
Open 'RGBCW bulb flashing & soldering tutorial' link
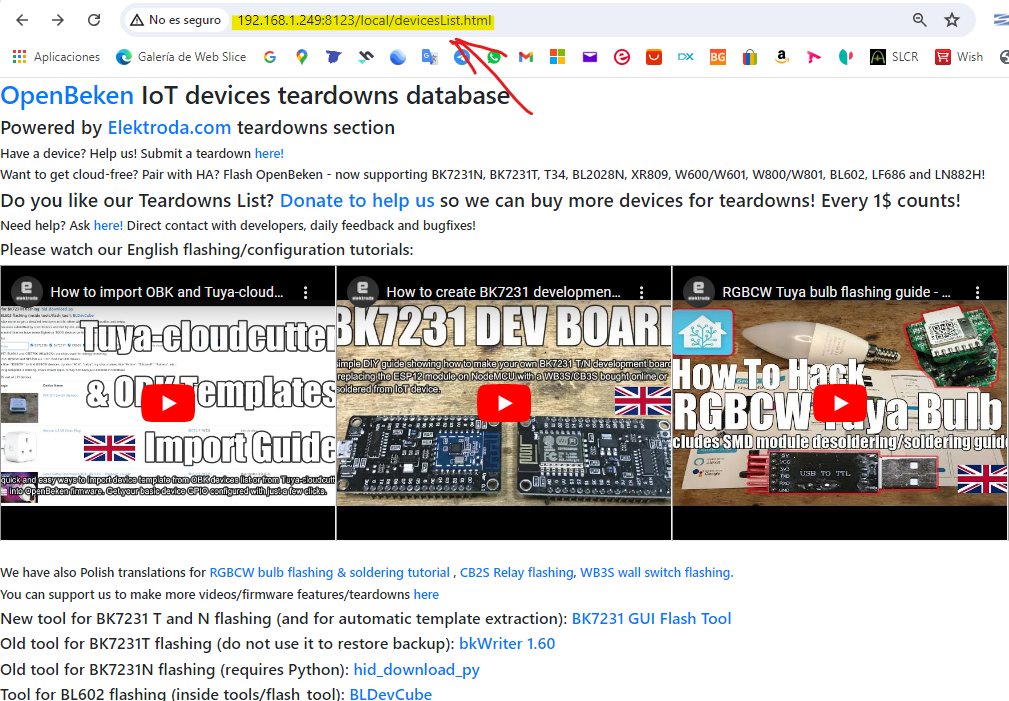329,572
